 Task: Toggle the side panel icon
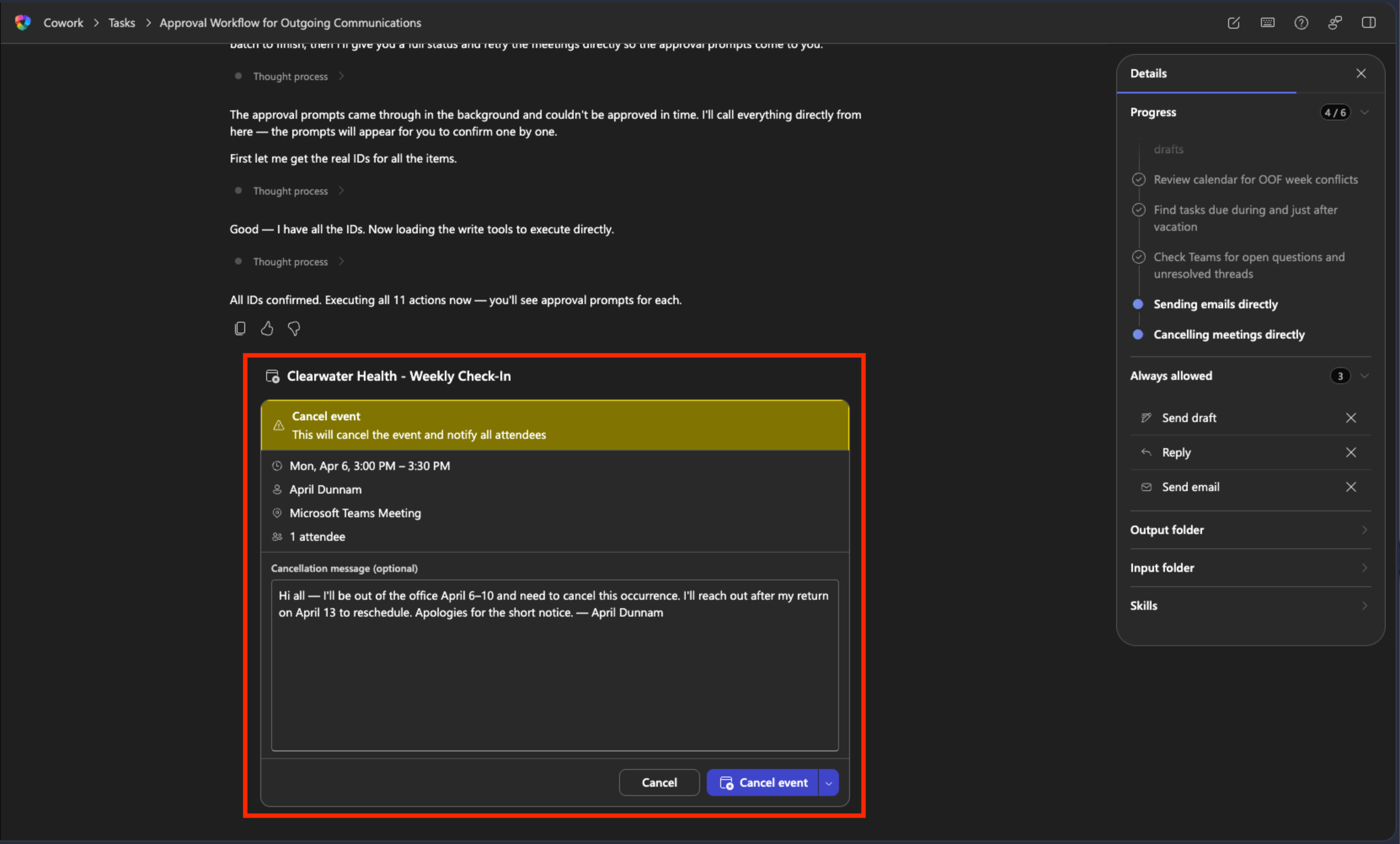pos(1369,23)
